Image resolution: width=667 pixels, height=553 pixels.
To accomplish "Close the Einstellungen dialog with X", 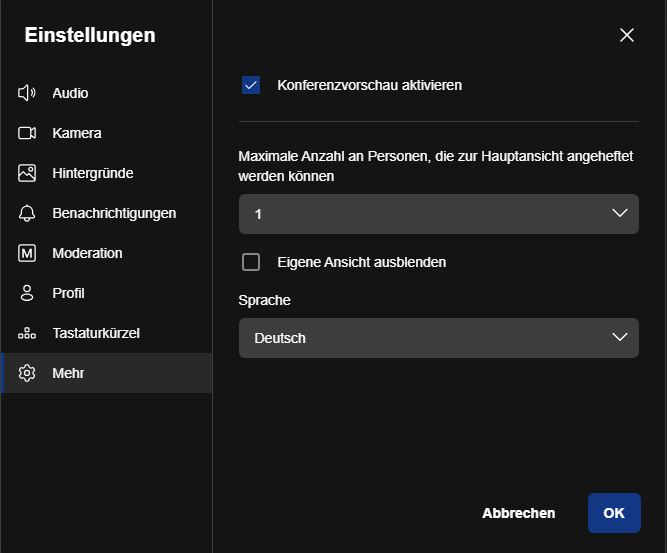I will pos(627,35).
